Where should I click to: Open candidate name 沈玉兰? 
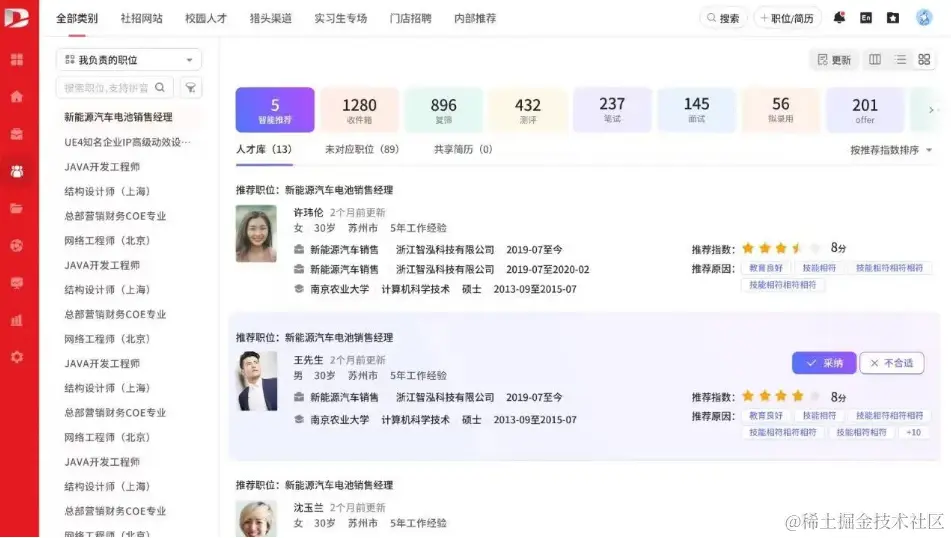point(308,507)
